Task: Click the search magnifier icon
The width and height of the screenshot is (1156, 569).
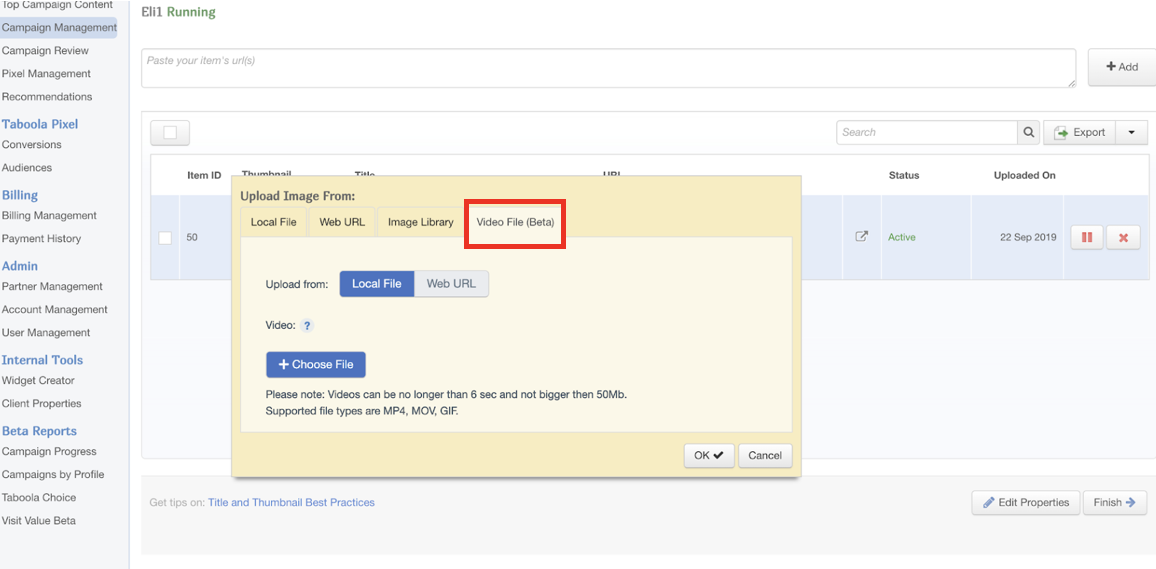Action: (1028, 133)
